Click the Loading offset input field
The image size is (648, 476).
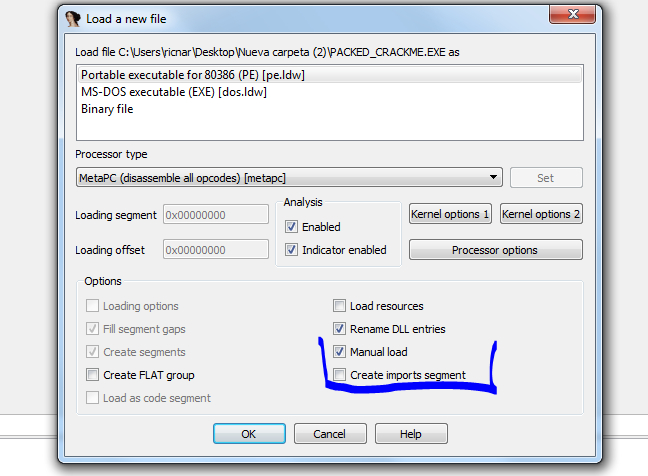(215, 249)
